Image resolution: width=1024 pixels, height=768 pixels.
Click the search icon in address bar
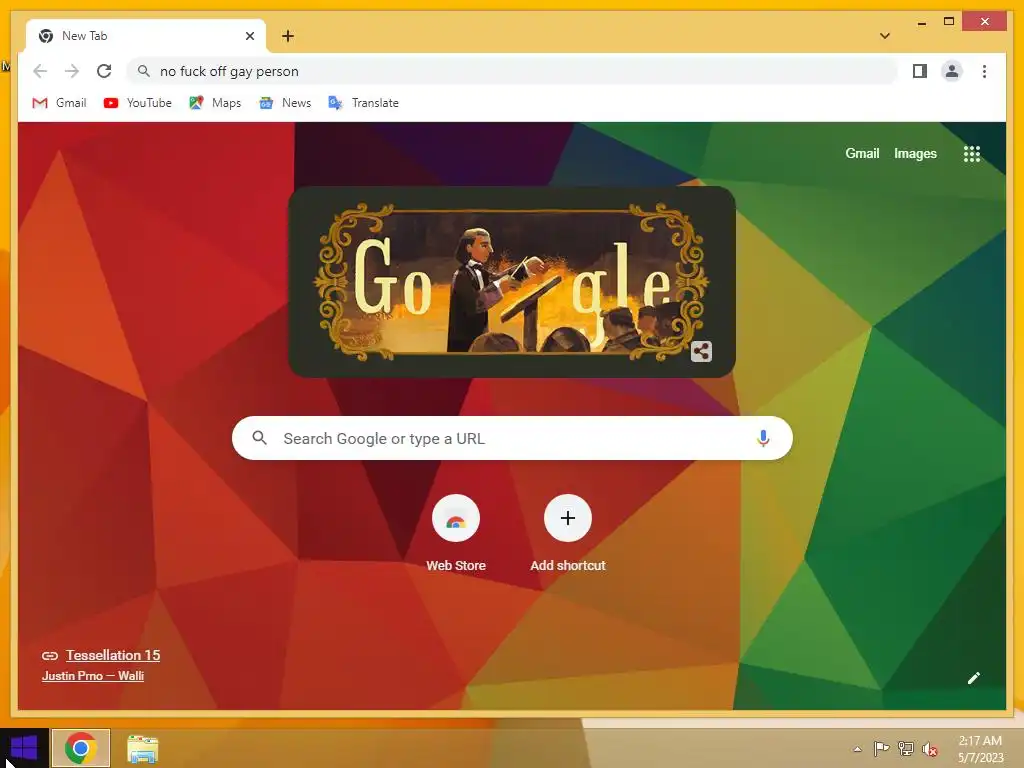(144, 71)
